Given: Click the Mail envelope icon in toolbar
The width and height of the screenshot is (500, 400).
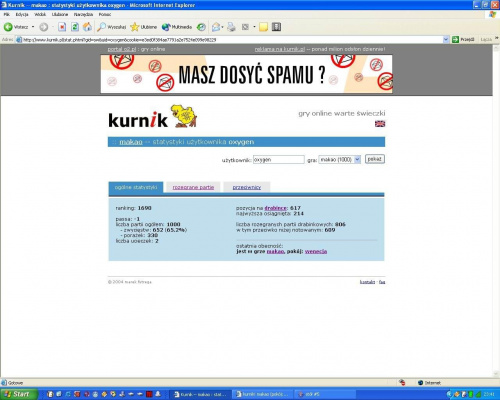Looking at the screenshot, I should tap(216, 27).
